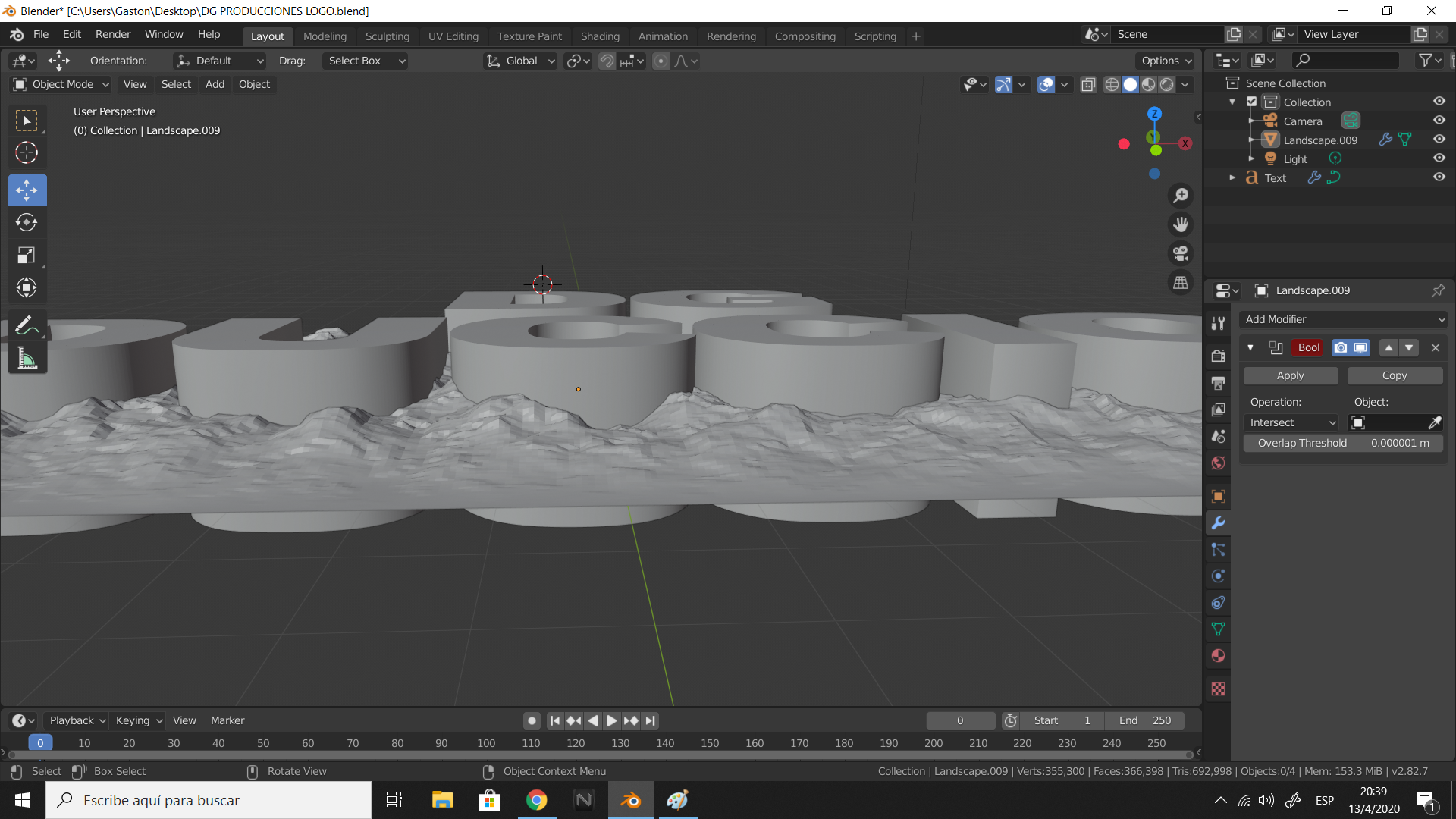Toggle camera view gizmo
The image size is (1456, 819).
(x=1181, y=253)
